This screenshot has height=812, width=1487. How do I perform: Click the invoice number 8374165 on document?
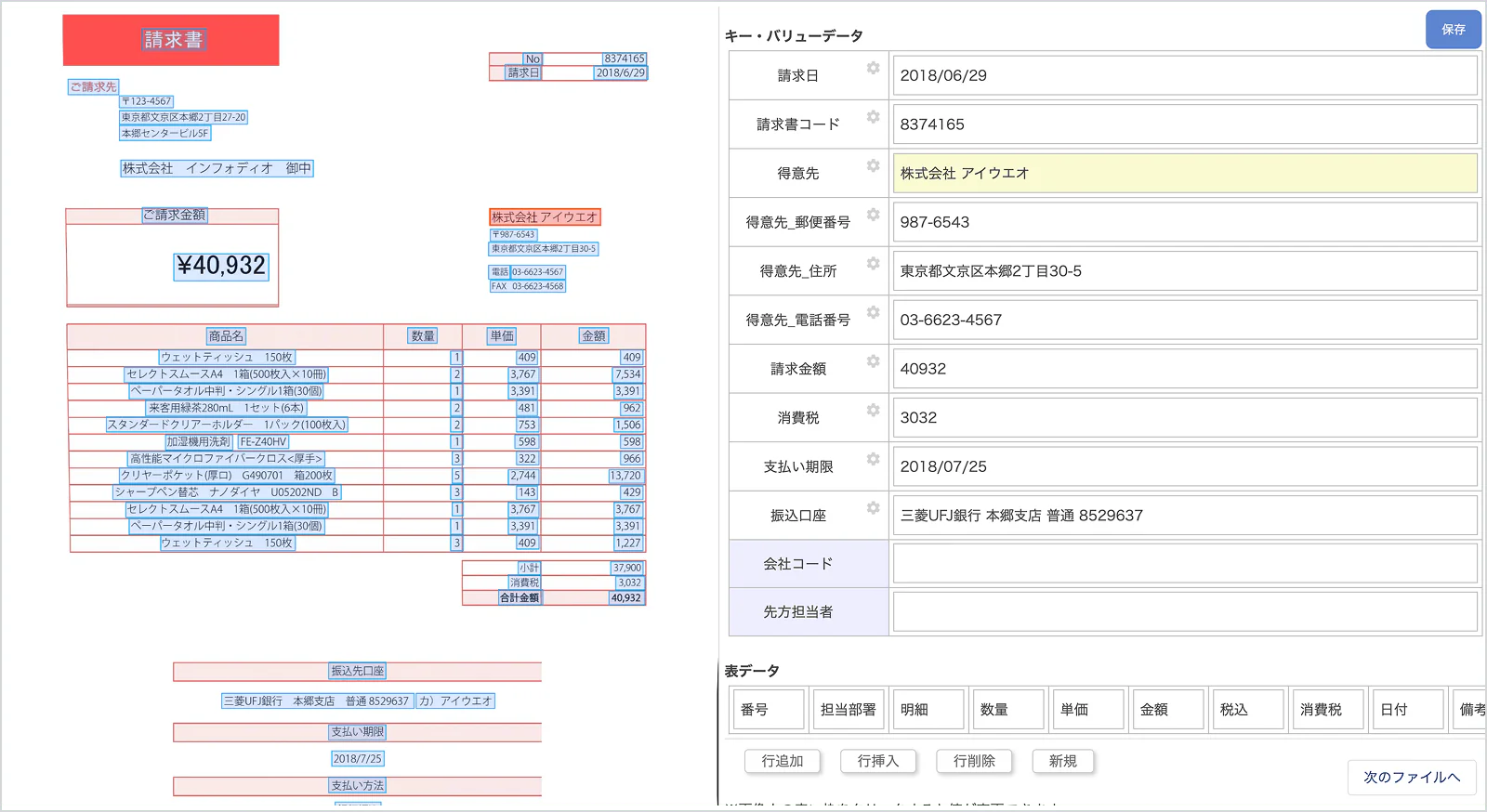tap(624, 59)
